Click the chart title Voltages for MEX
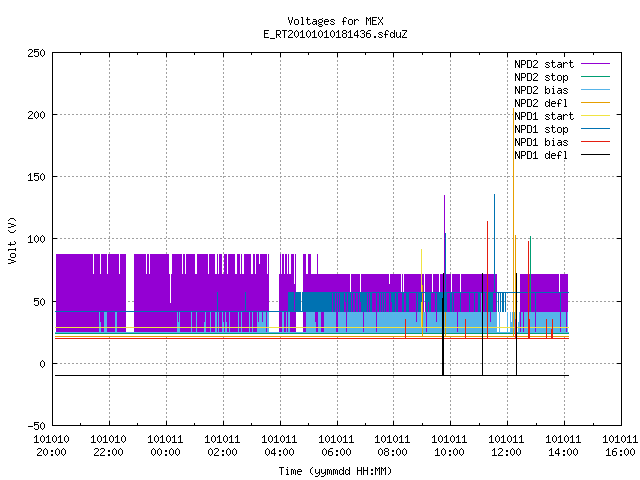The height and width of the screenshot is (480, 640). (x=335, y=21)
